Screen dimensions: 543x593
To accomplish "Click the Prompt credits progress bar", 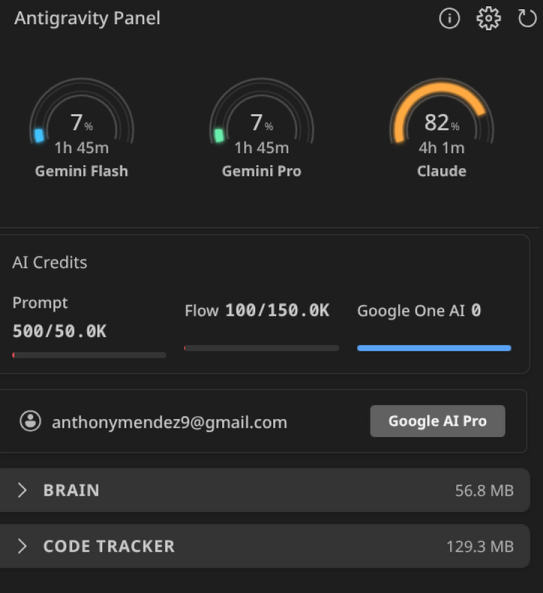I will click(x=89, y=355).
